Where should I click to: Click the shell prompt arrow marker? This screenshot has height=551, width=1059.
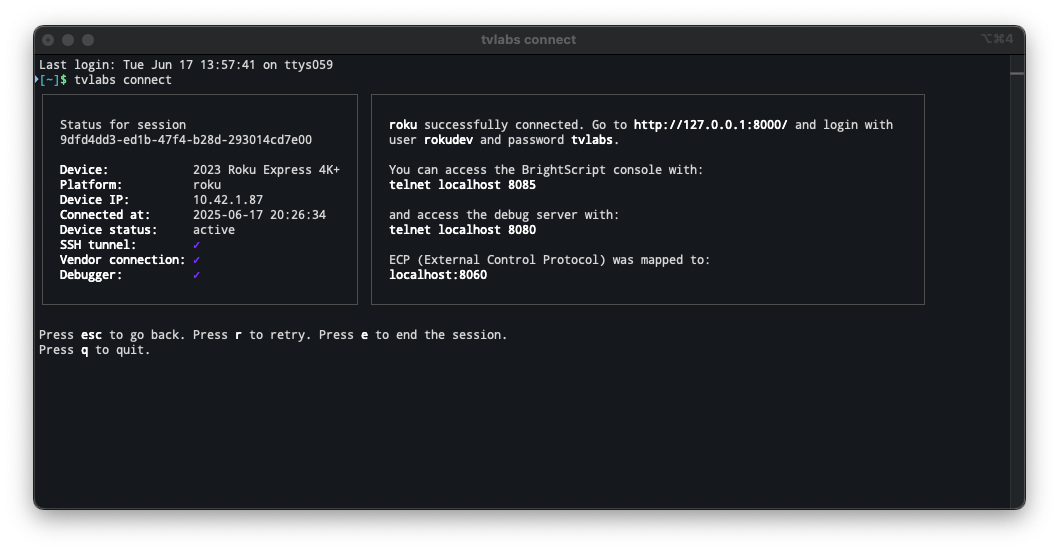(37, 80)
